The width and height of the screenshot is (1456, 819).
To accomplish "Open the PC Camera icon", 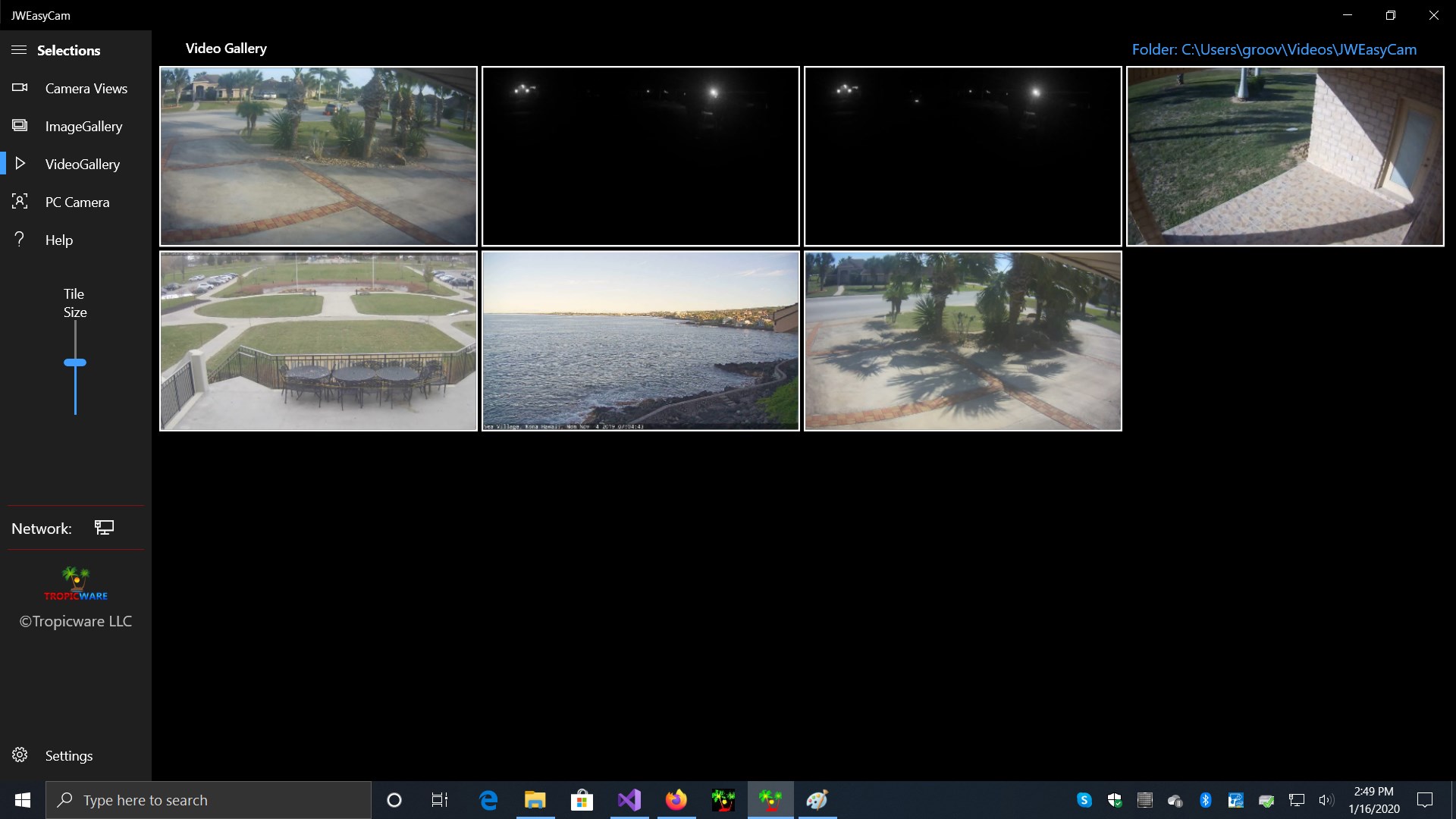I will click(20, 202).
